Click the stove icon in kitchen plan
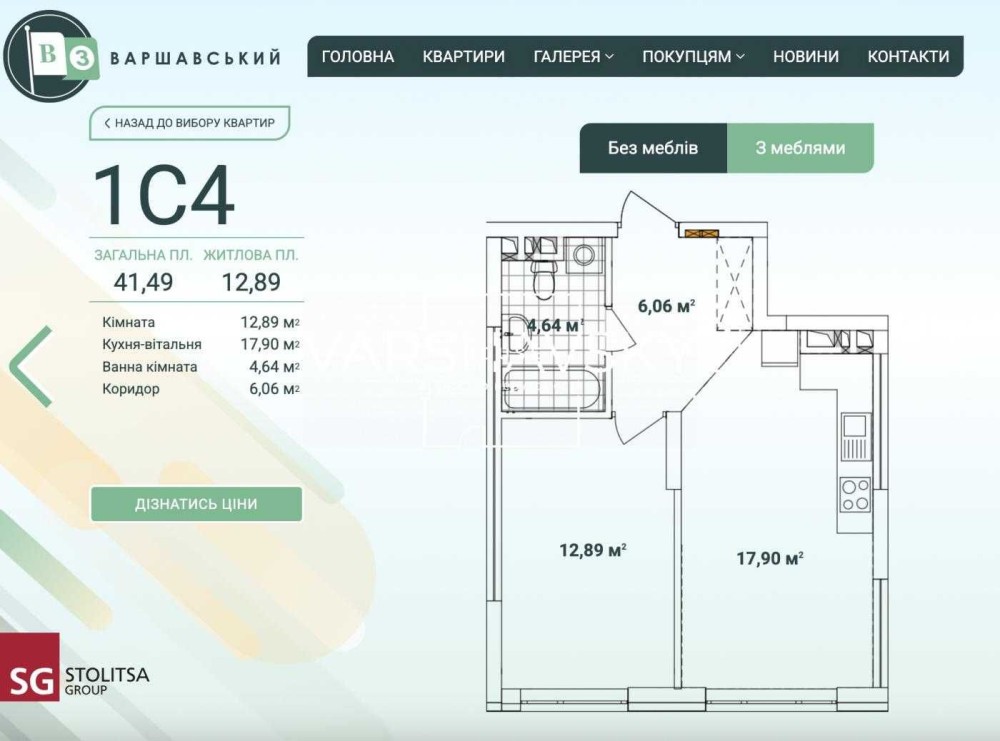1000x741 pixels. (854, 495)
